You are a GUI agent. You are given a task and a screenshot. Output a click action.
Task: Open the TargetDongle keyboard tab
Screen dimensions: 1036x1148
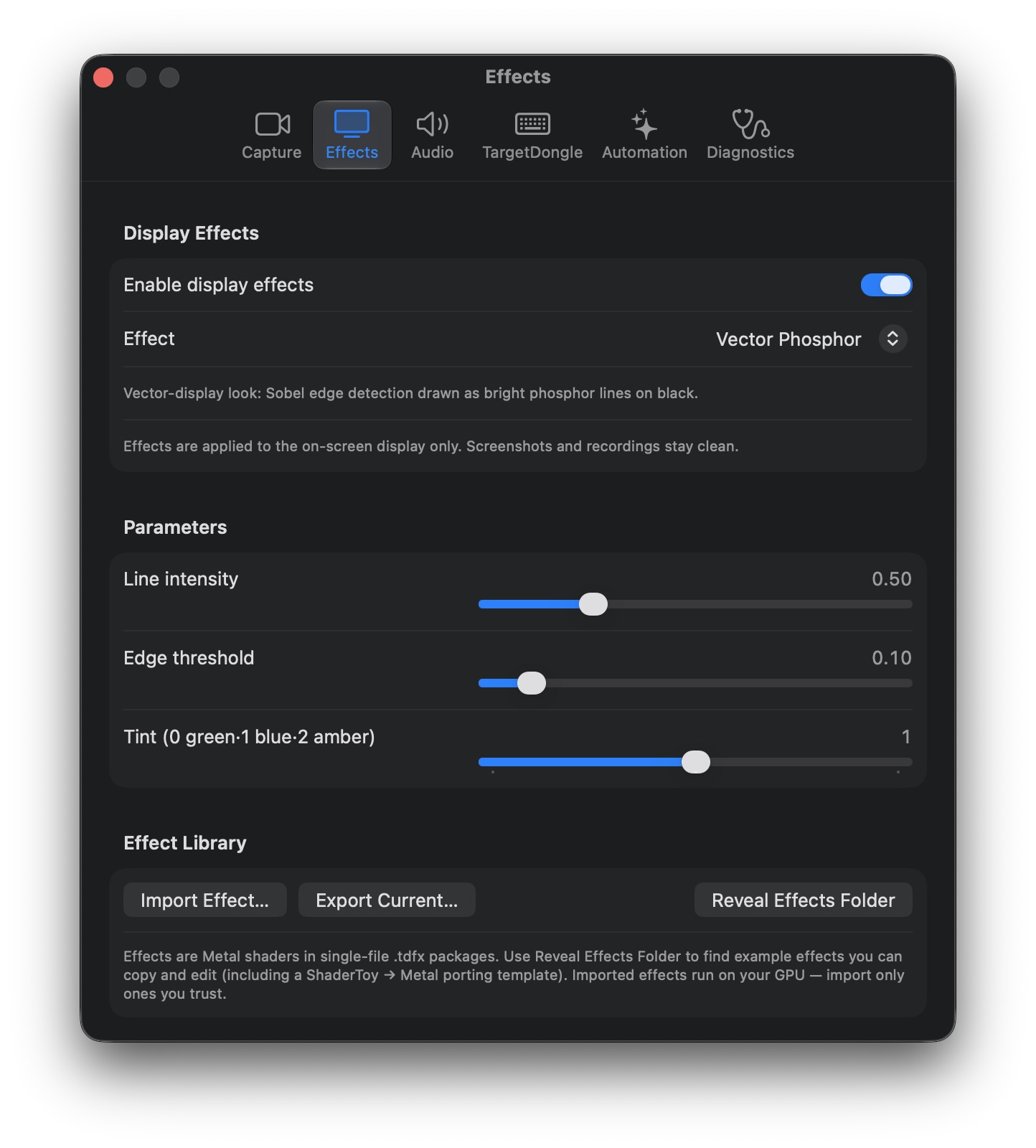coord(532,135)
